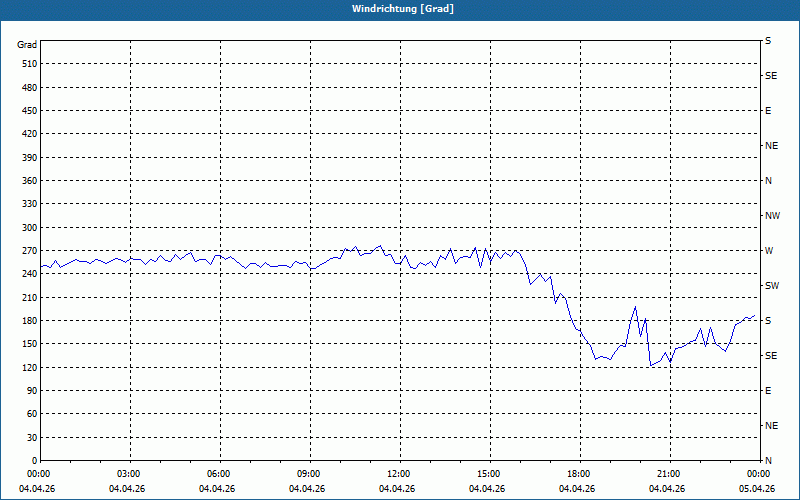Screen dimensions: 800x500
Task: Click the 360 degree axis label
Action: click(30, 181)
